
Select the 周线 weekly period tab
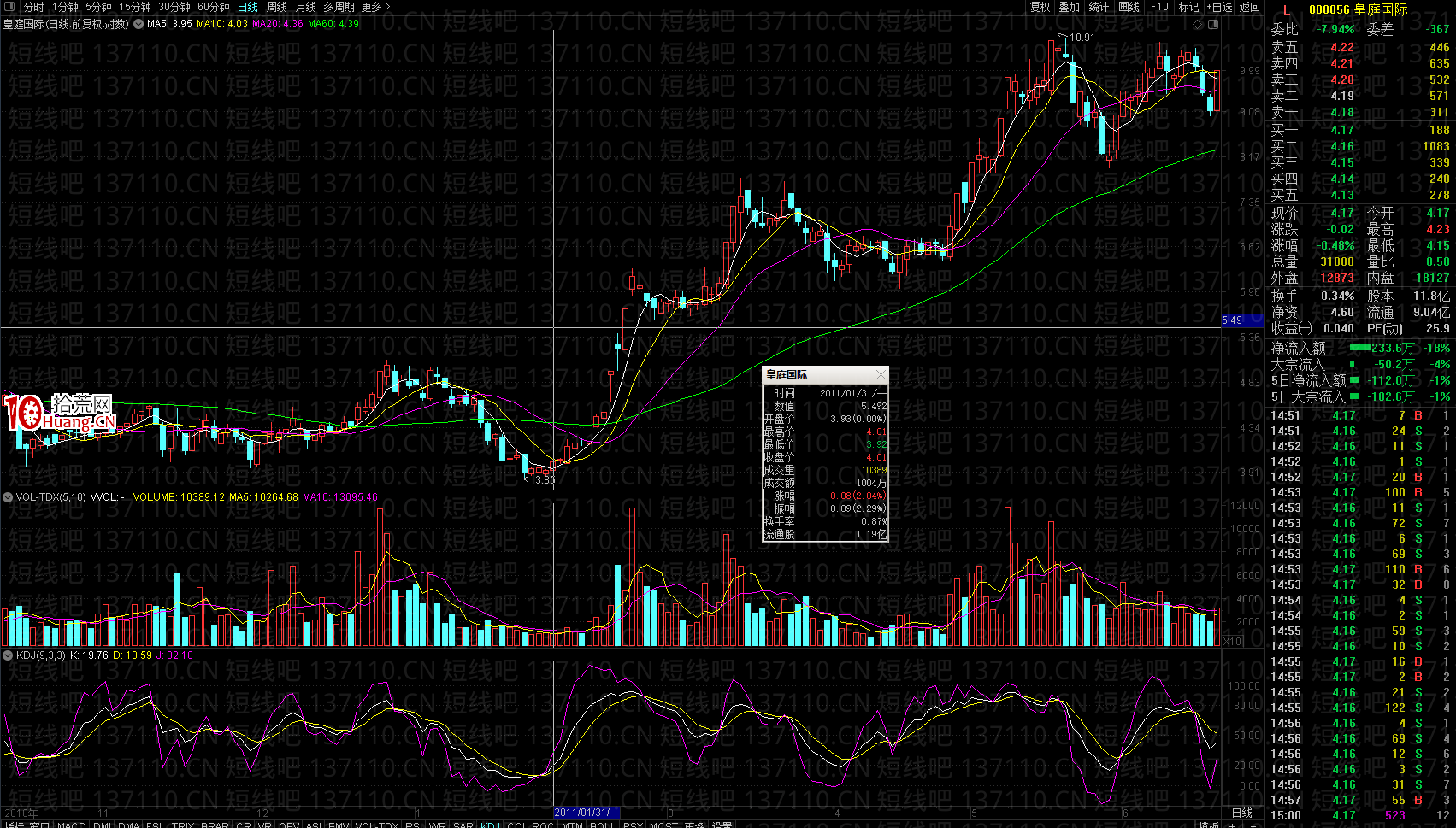click(277, 7)
